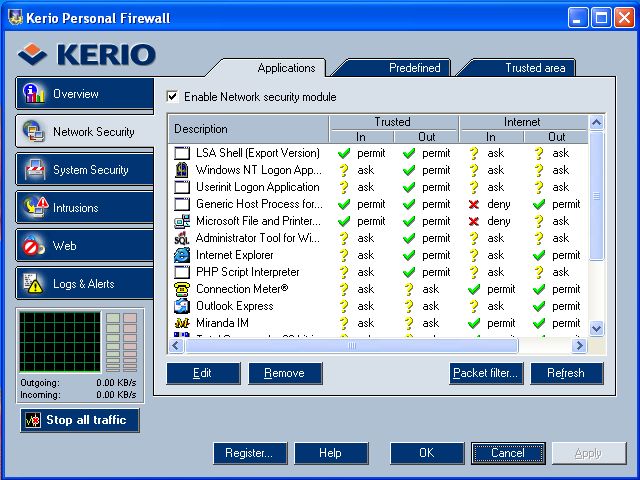
Task: Open the Overview section icon
Action: click(34, 93)
